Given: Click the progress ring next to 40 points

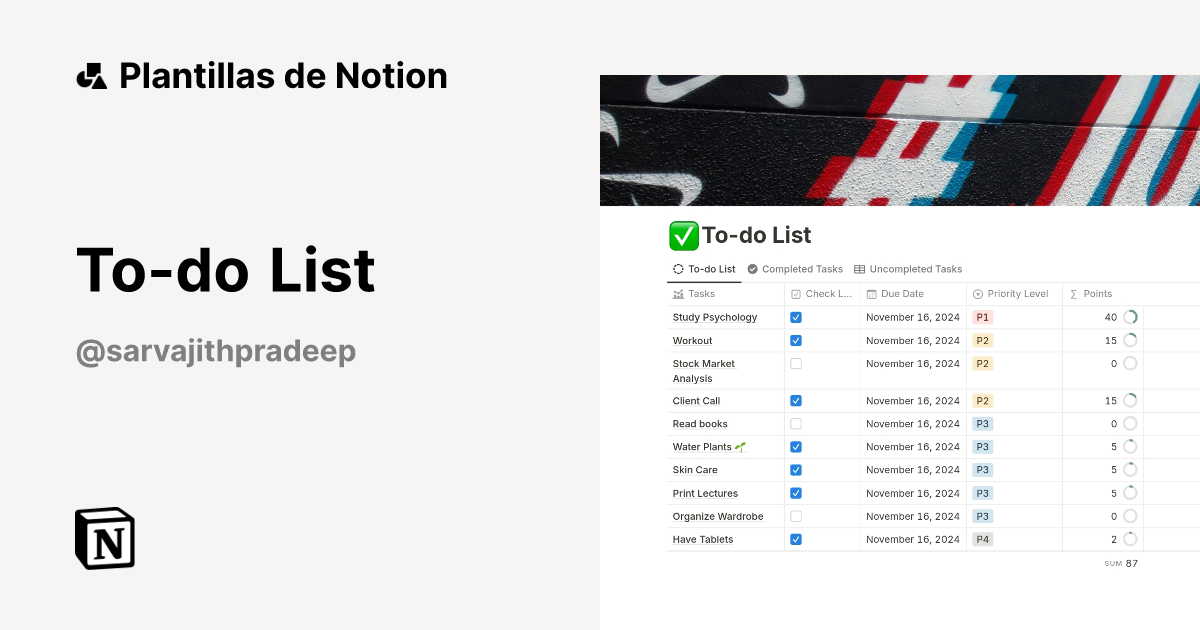Looking at the screenshot, I should [1130, 317].
